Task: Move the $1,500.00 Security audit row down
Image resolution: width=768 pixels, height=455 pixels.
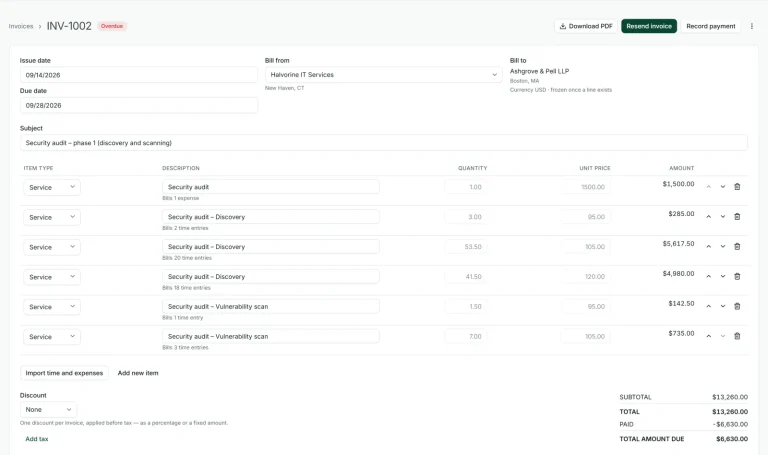Action: tap(723, 187)
